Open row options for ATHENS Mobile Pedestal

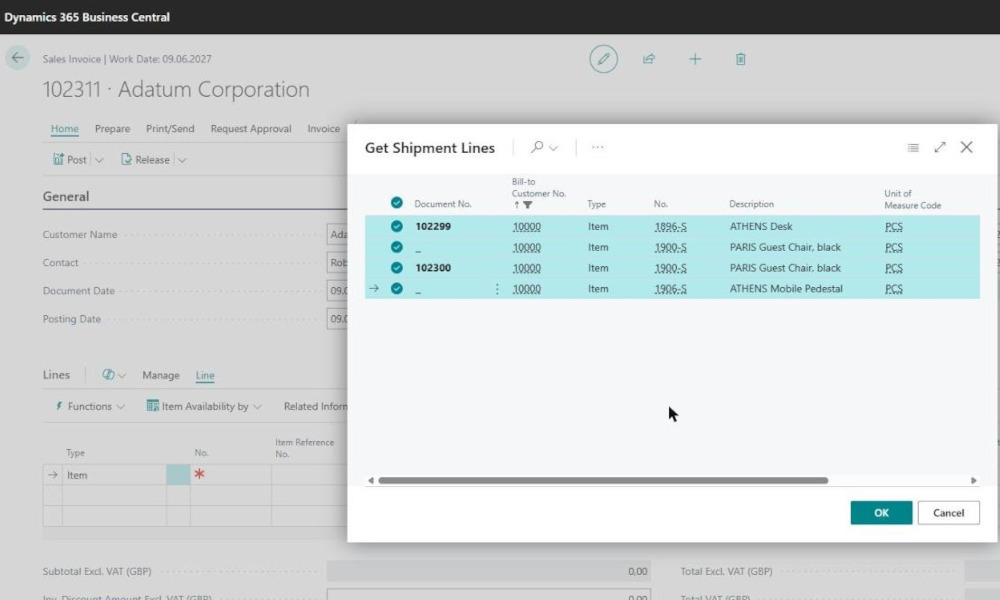(x=497, y=289)
